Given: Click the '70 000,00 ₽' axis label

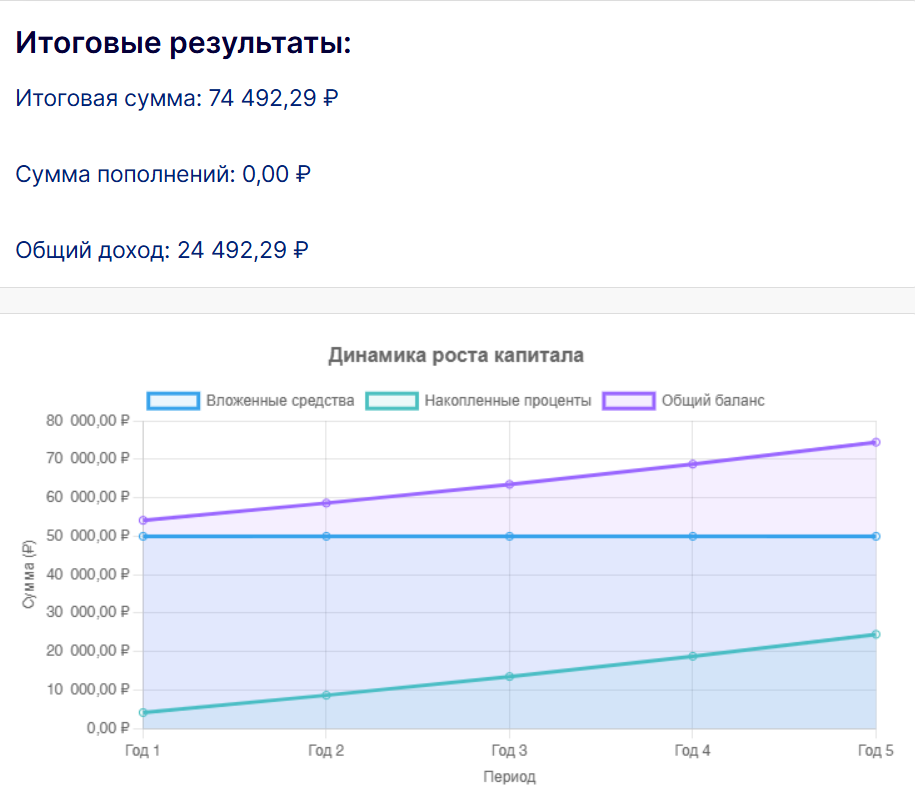Looking at the screenshot, I should [88, 459].
